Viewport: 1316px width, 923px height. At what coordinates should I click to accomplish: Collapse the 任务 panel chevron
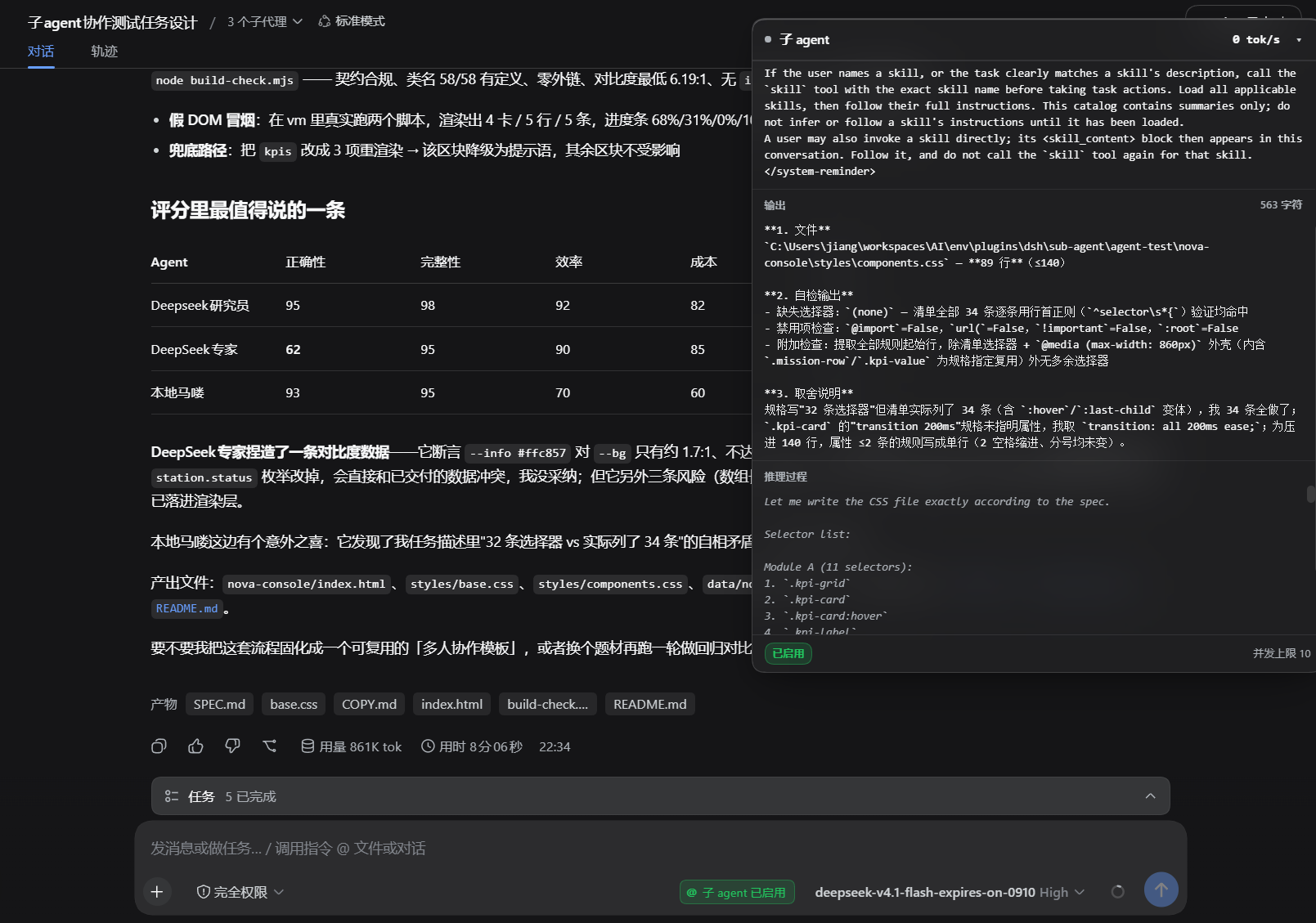tap(1150, 796)
